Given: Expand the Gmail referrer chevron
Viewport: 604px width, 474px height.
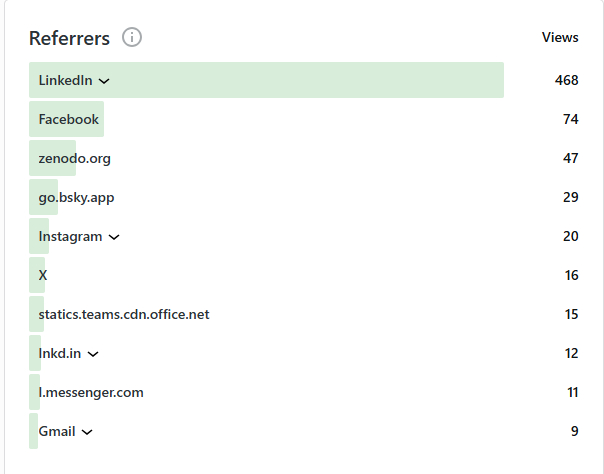Looking at the screenshot, I should (x=87, y=432).
